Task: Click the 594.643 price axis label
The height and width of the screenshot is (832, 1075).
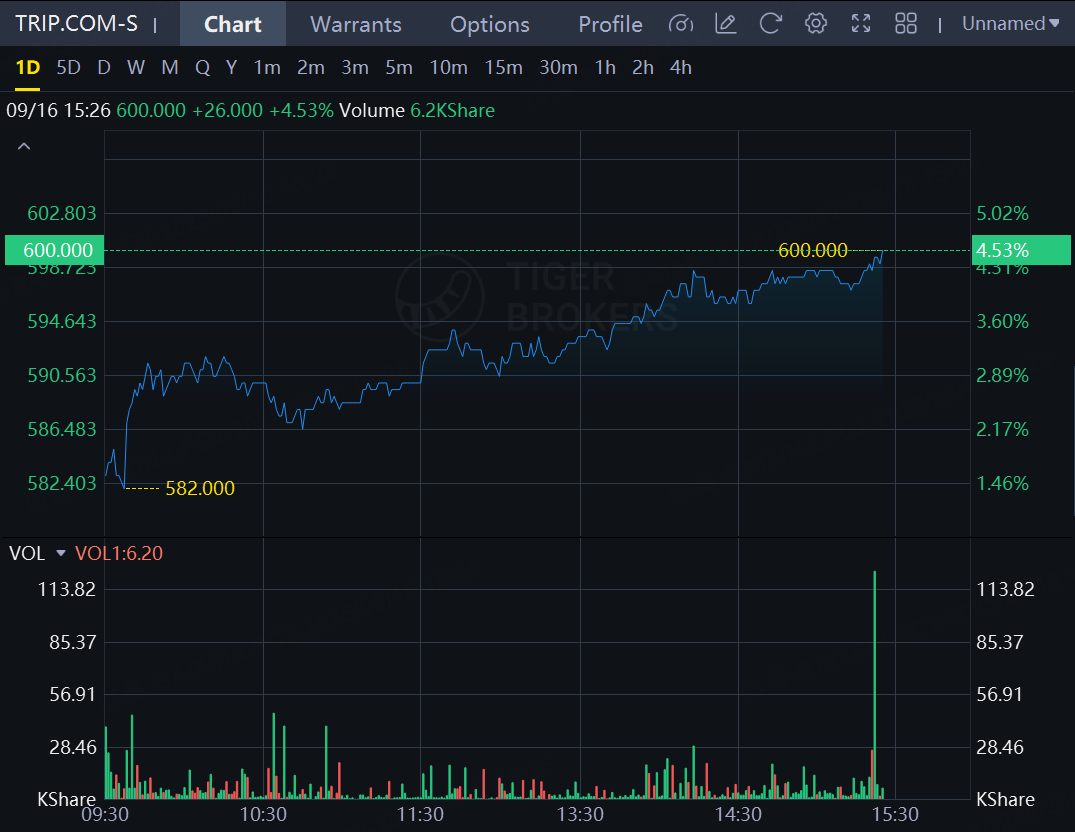Action: pos(62,321)
